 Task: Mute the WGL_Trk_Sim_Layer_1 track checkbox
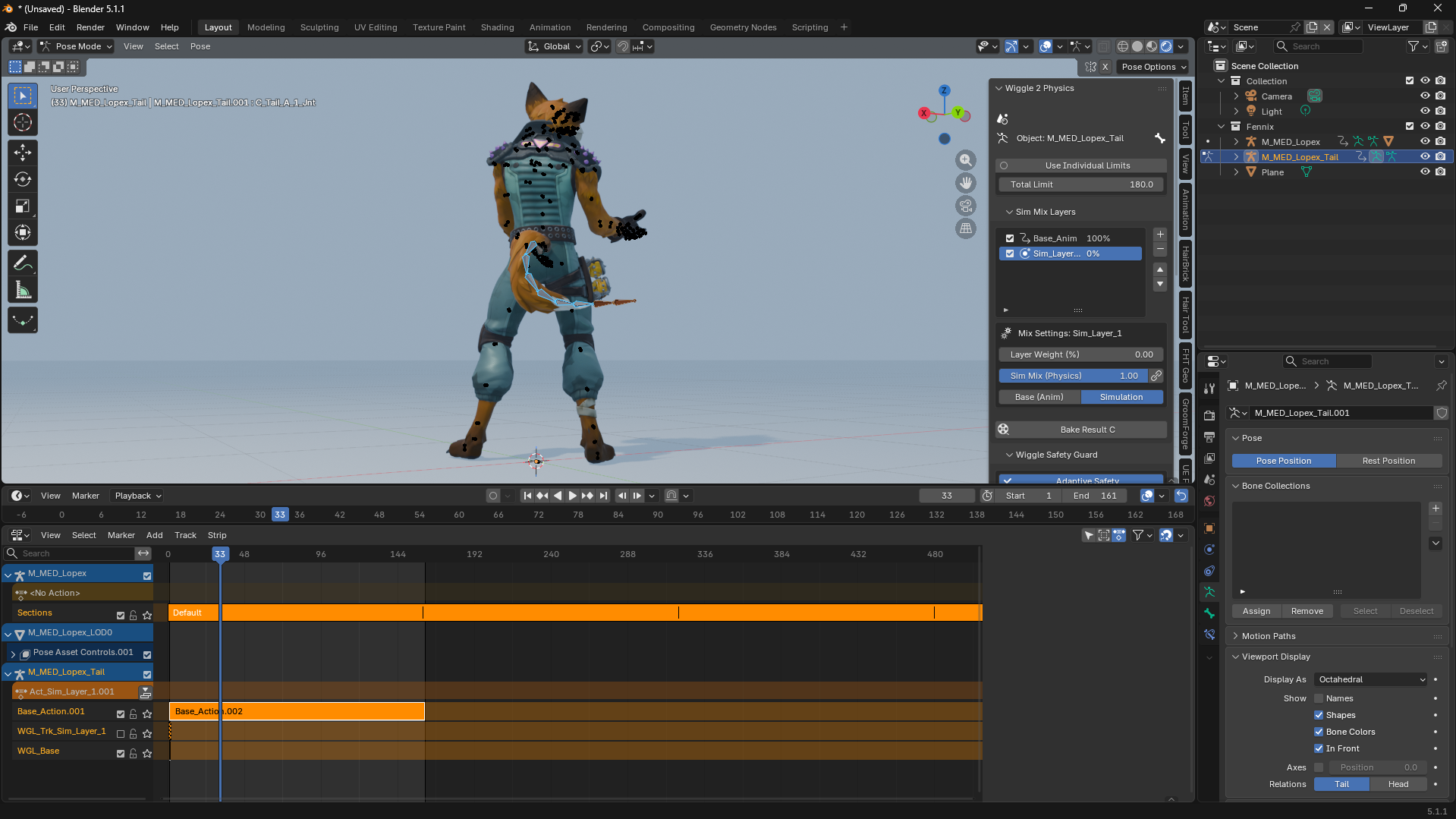120,733
